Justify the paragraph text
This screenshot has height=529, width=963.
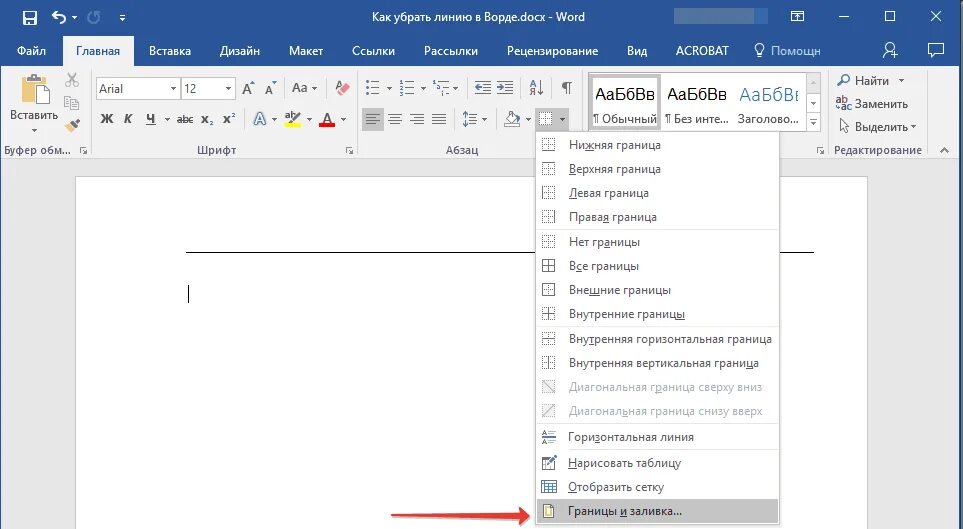(x=439, y=119)
